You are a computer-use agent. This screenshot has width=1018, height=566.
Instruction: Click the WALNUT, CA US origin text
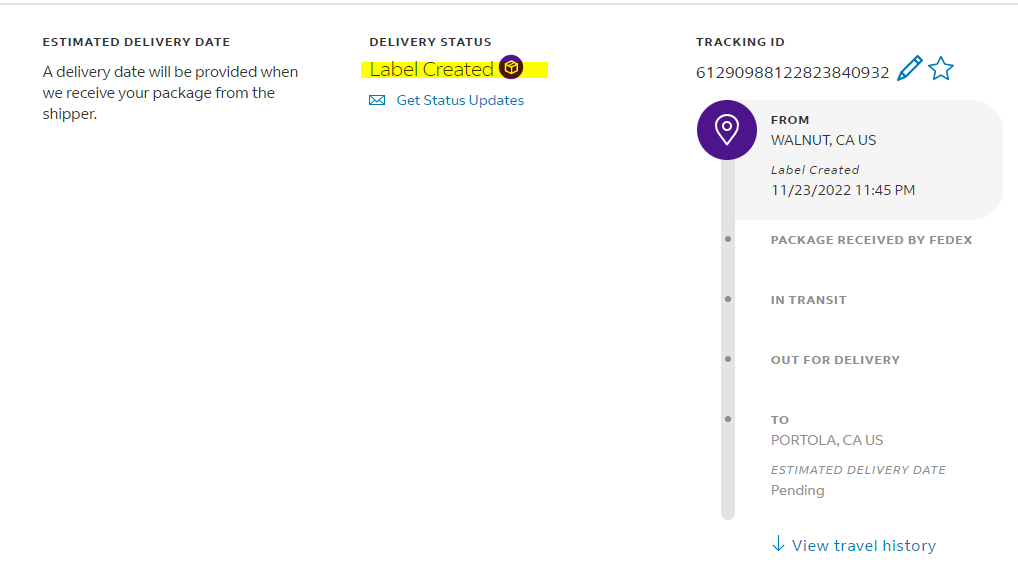(x=823, y=140)
